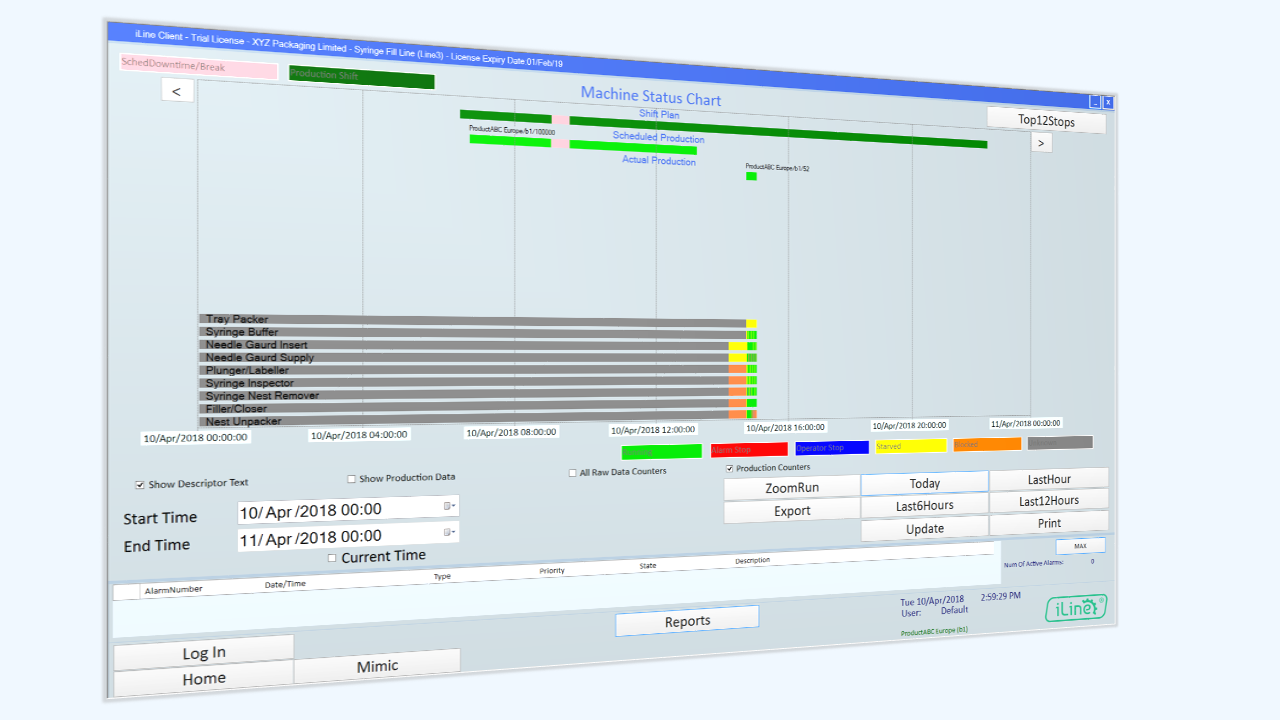Disable the Show Descriptor Text checkbox
This screenshot has width=1280, height=720.
(x=140, y=484)
